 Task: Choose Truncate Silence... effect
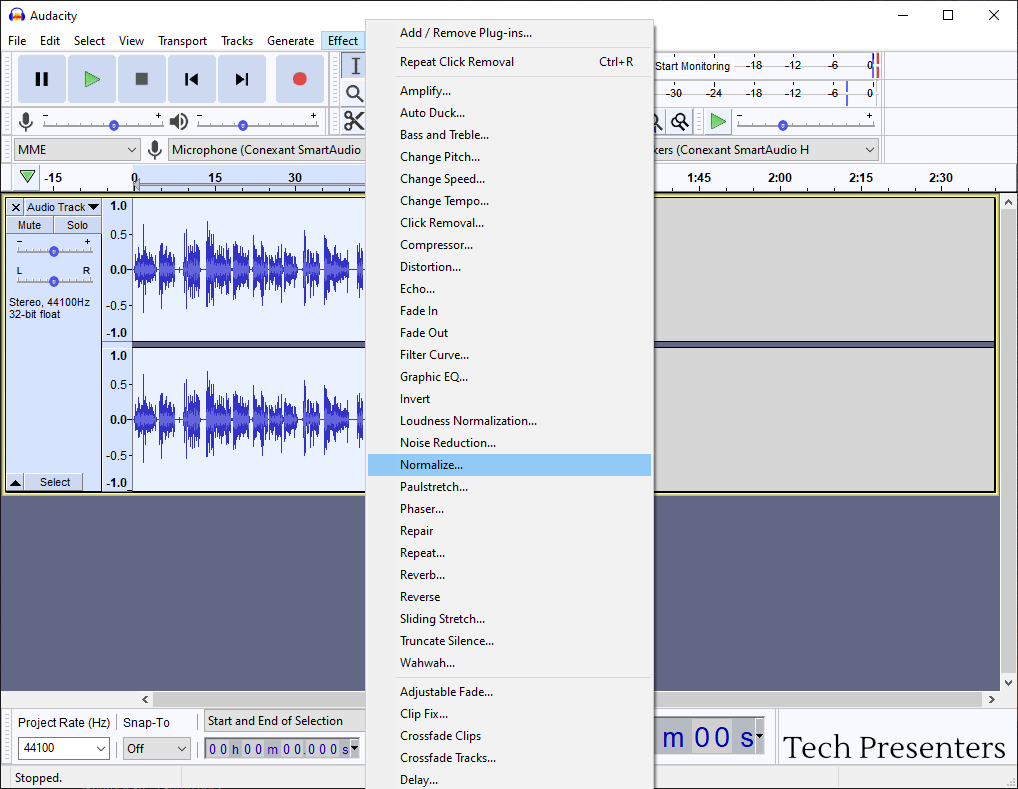510,641
